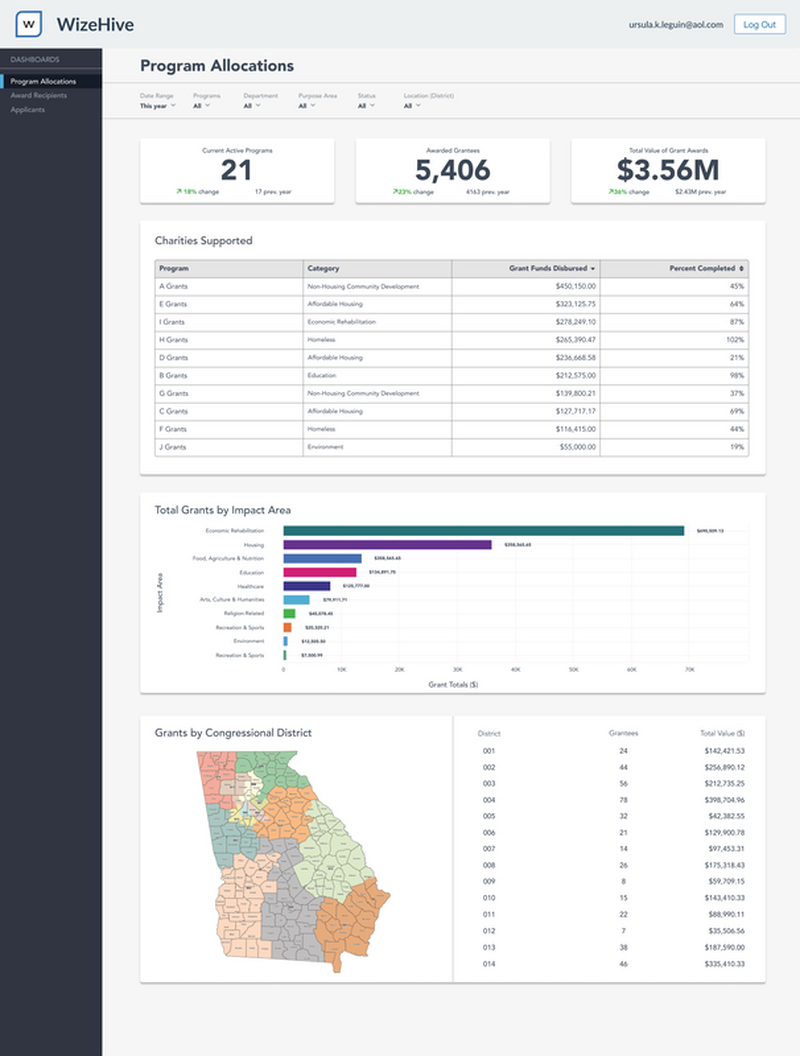Go to Award Recipients dashboard

point(38,96)
